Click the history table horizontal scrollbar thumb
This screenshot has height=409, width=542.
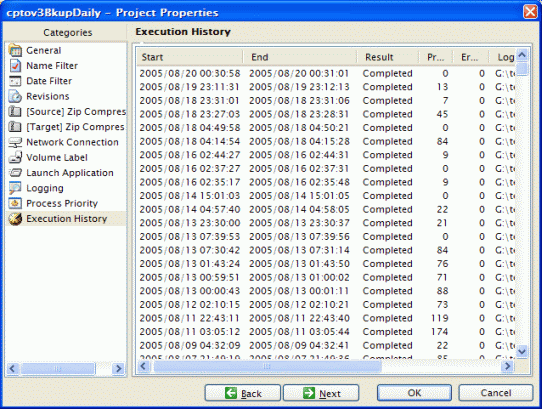(x=267, y=366)
